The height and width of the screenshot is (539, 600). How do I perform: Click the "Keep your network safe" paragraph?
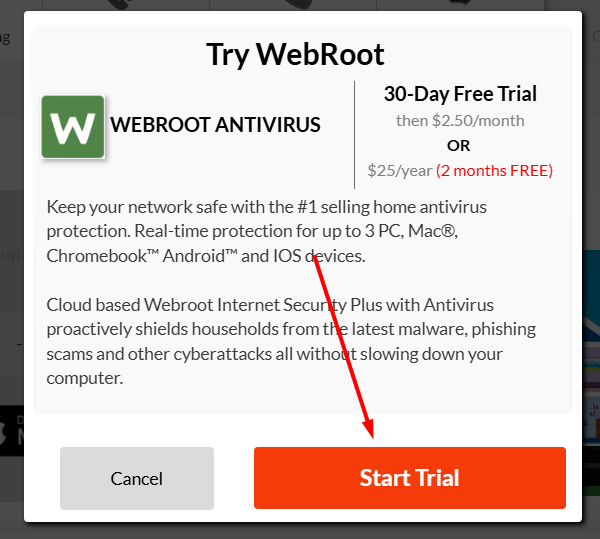point(266,231)
